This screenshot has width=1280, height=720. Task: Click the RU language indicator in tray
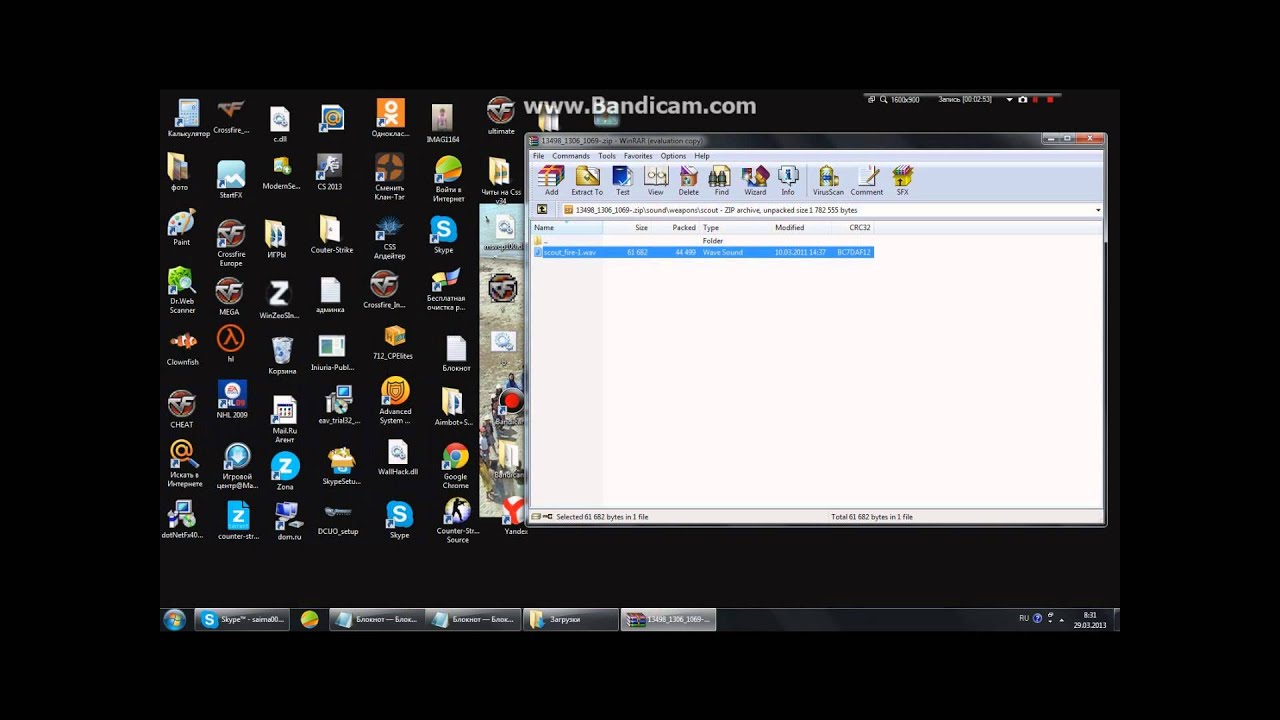pos(1024,618)
